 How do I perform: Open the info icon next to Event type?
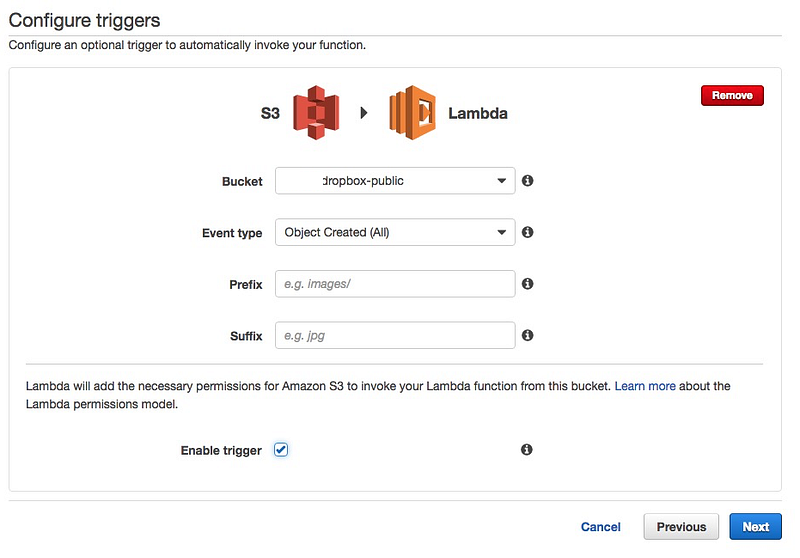528,232
